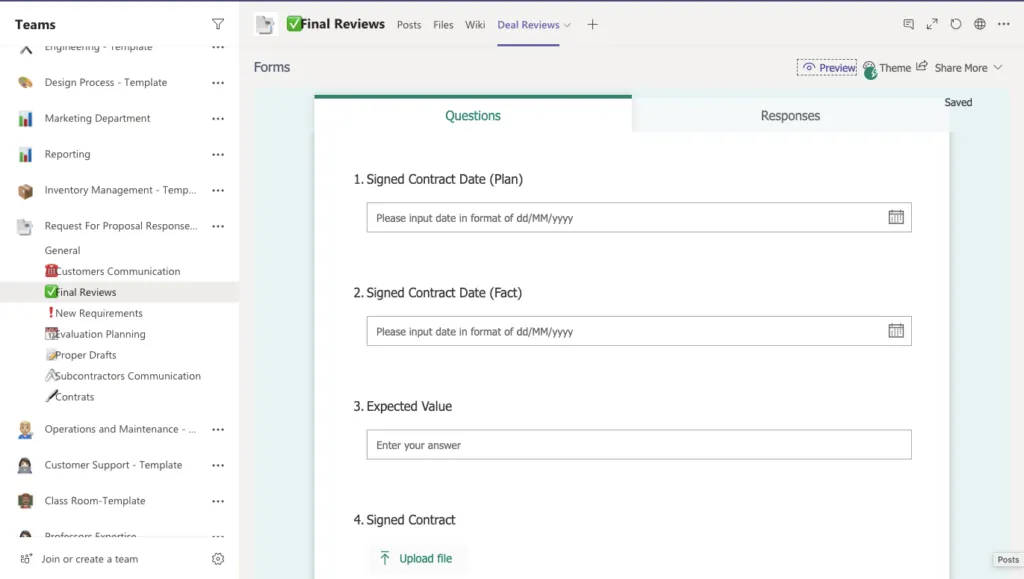Open more options for Customer Support - Template
1024x579 pixels.
tap(218, 465)
